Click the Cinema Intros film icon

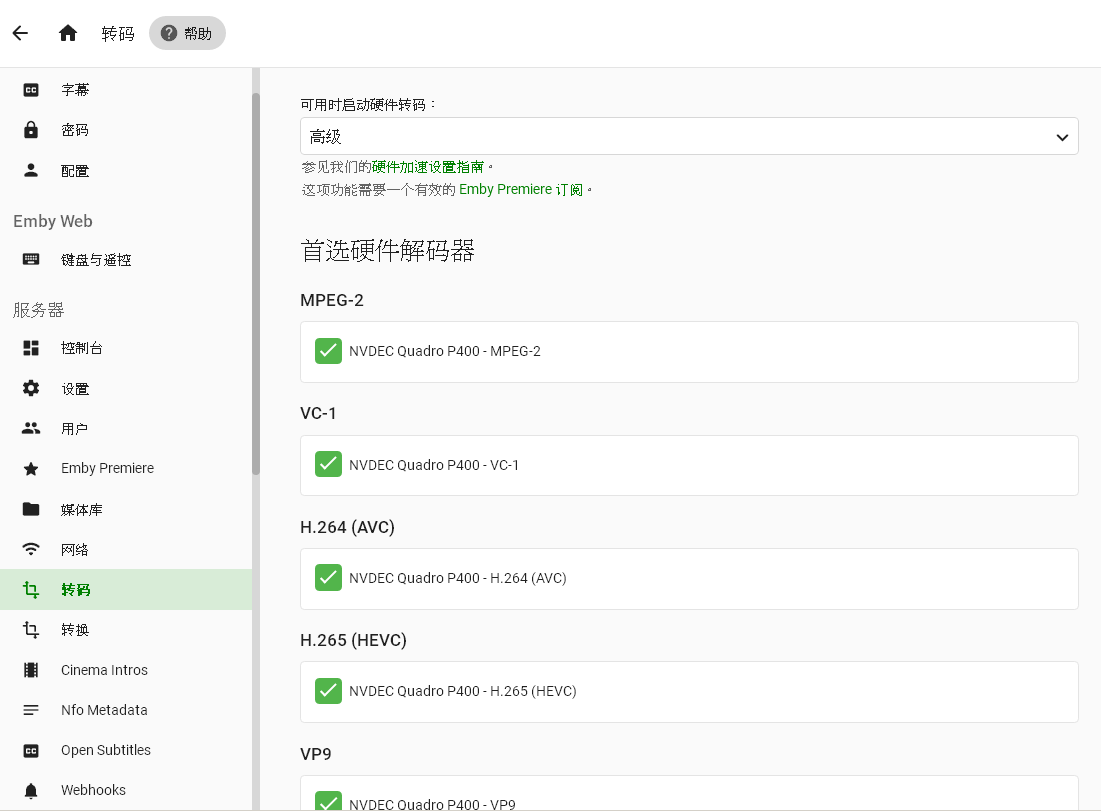pos(31,670)
